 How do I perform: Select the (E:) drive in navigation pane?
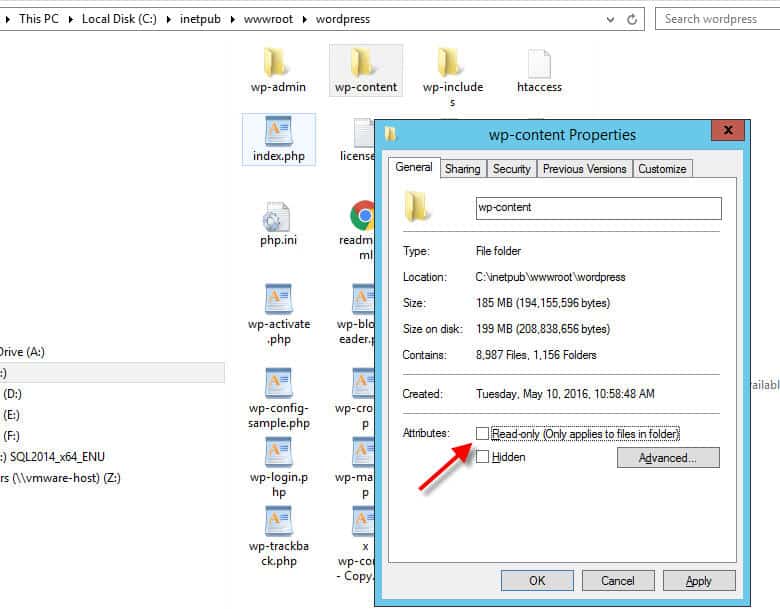click(11, 415)
